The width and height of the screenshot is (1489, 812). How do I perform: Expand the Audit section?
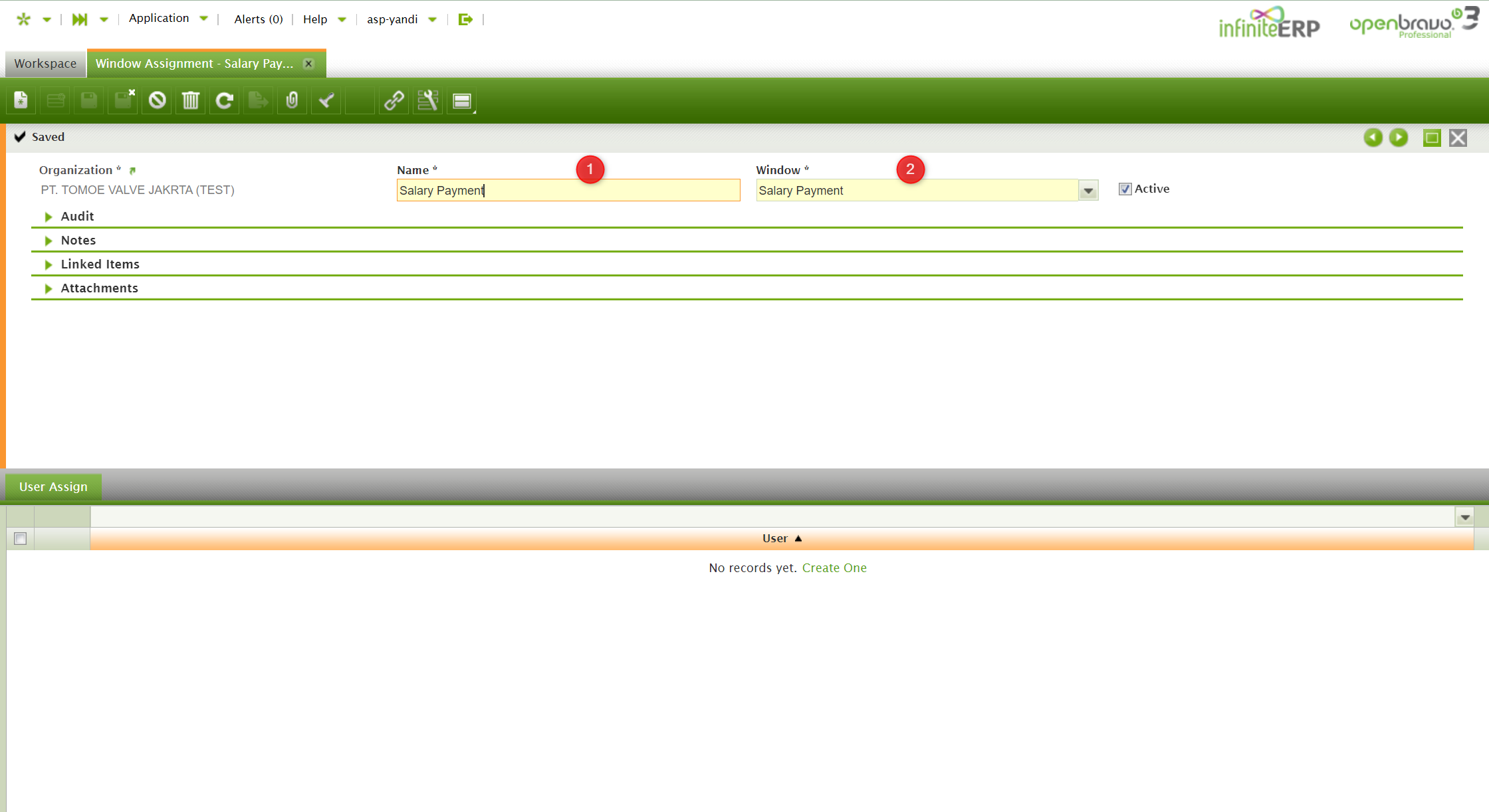pyautogui.click(x=77, y=217)
